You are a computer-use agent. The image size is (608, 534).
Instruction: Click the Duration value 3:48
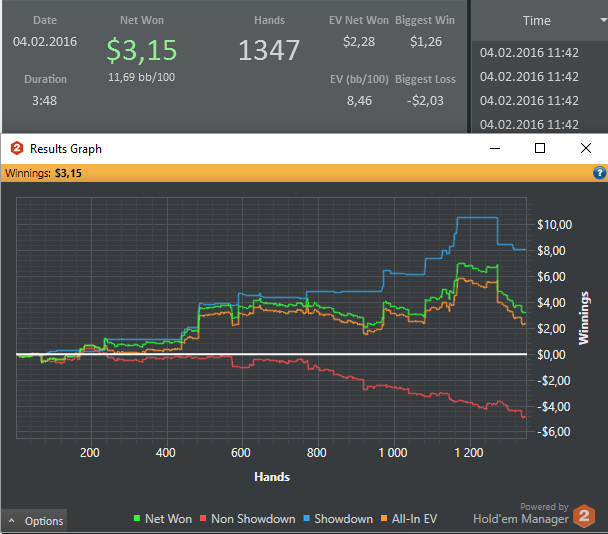(44, 101)
